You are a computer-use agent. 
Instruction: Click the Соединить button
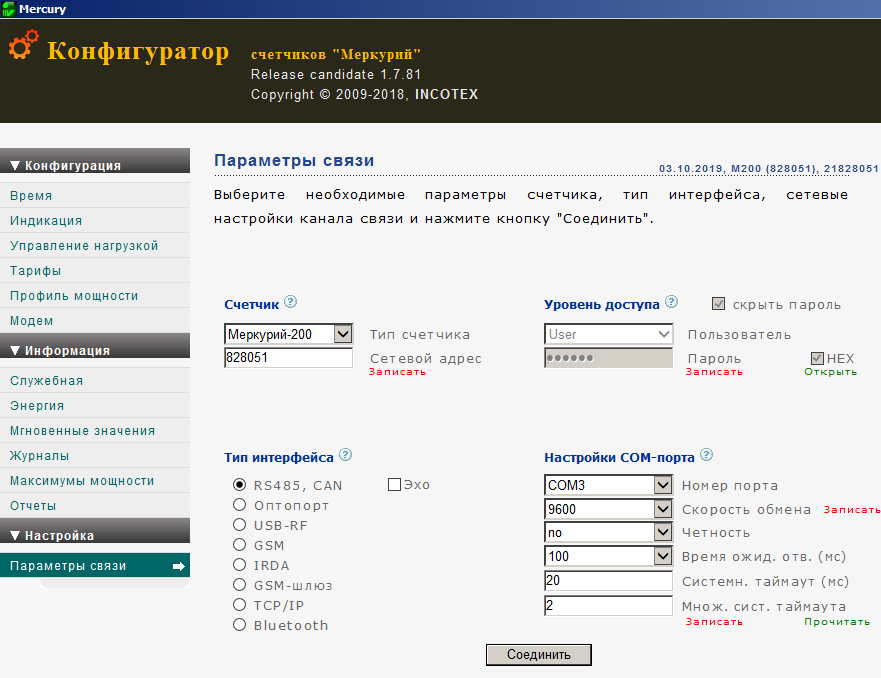(538, 654)
